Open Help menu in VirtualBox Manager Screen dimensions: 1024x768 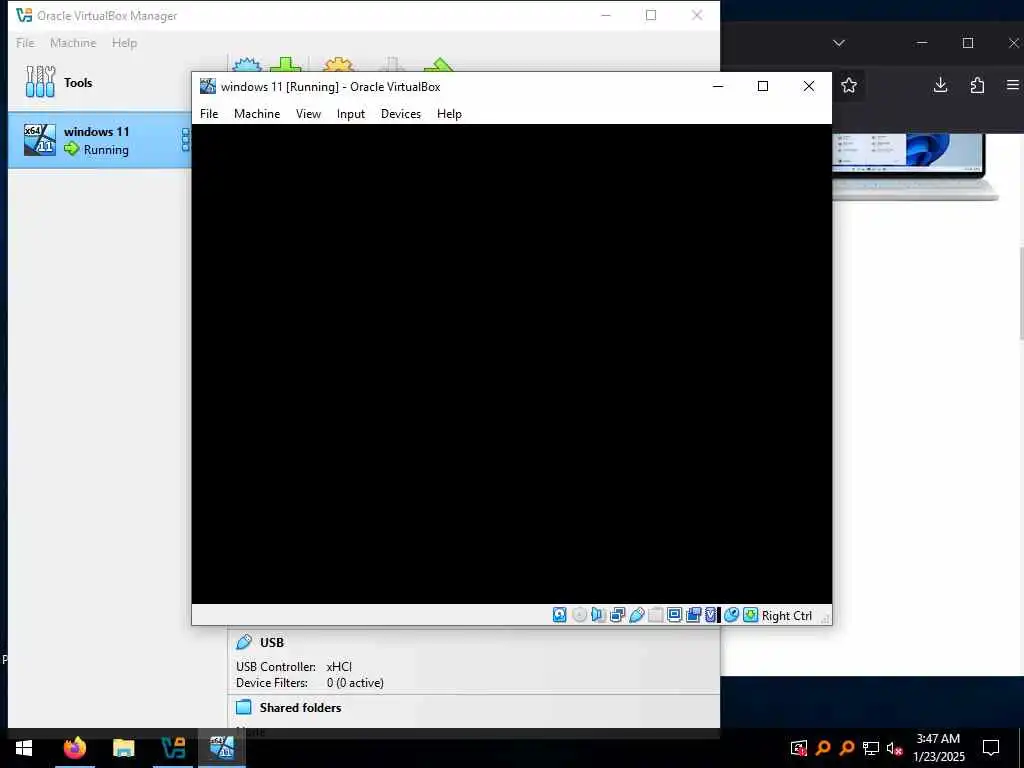[124, 43]
